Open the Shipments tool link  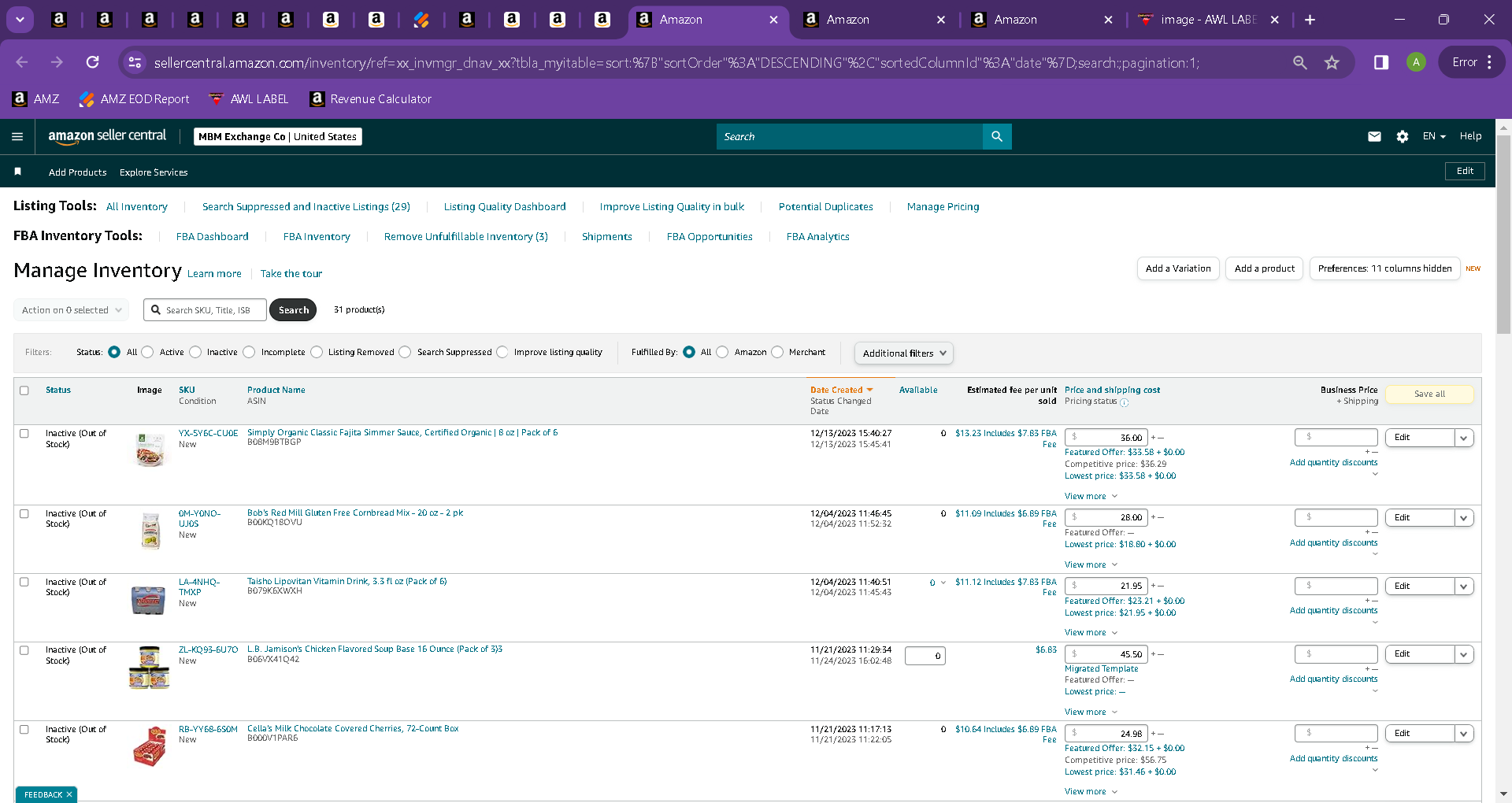click(x=607, y=237)
